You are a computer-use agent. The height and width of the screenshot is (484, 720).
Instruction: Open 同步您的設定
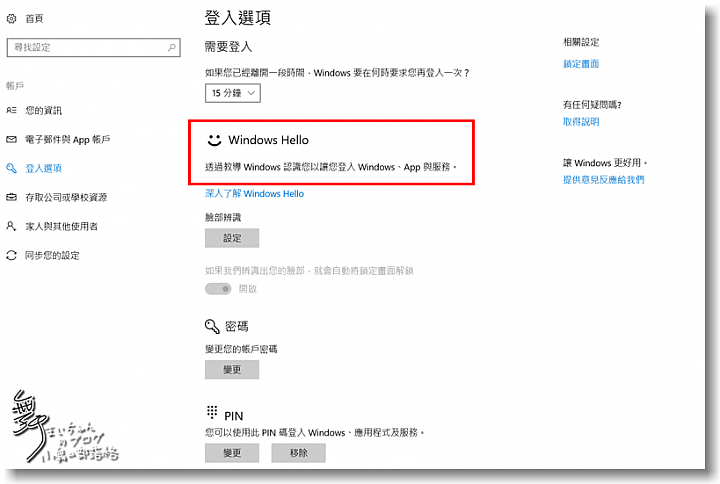pos(52,255)
